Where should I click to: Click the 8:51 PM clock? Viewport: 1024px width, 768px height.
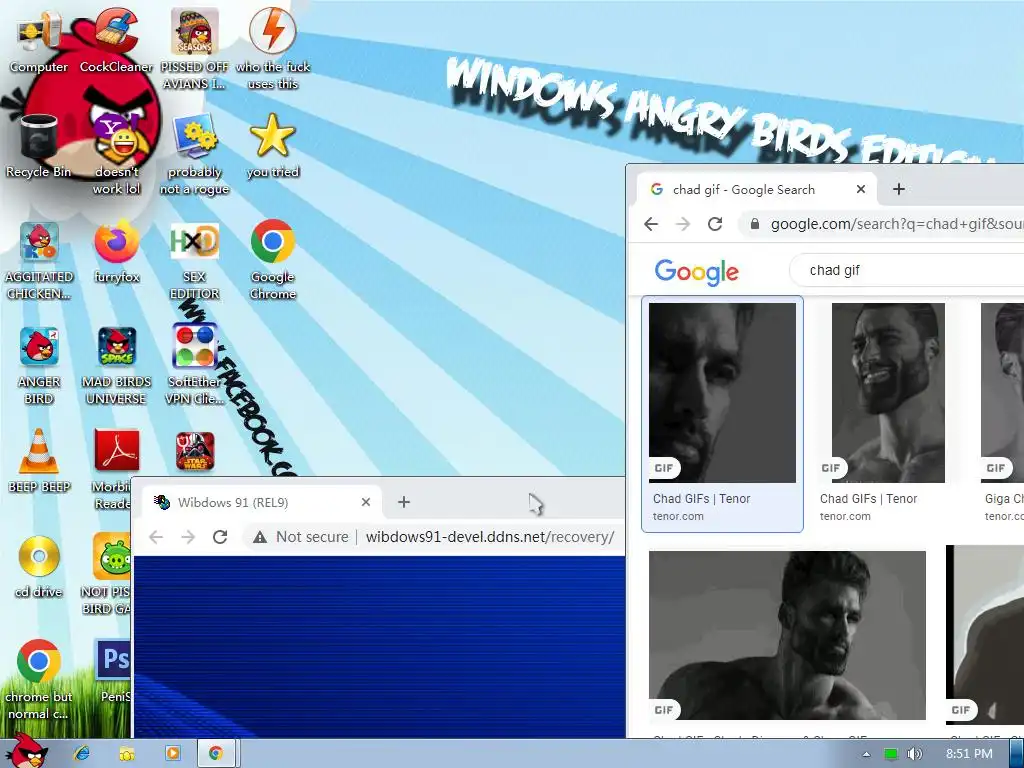click(969, 754)
